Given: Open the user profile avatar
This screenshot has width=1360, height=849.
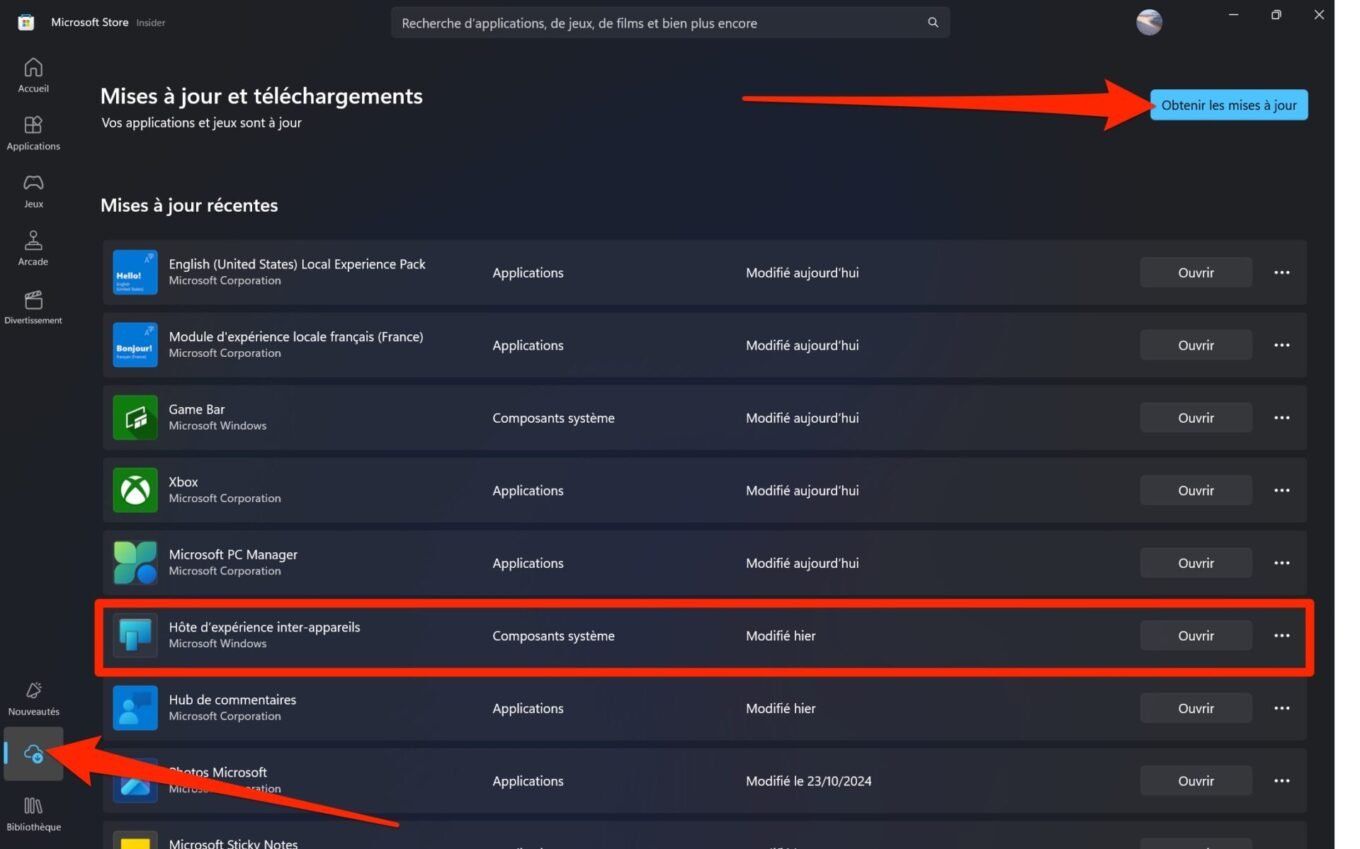Looking at the screenshot, I should (x=1149, y=22).
